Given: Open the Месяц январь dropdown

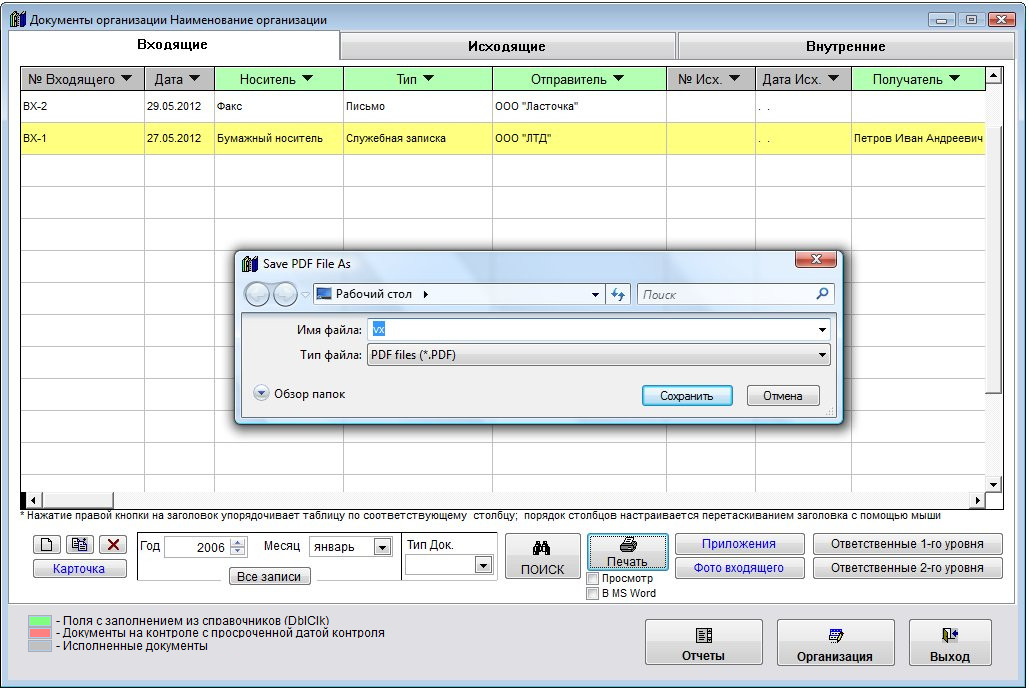Looking at the screenshot, I should (381, 547).
